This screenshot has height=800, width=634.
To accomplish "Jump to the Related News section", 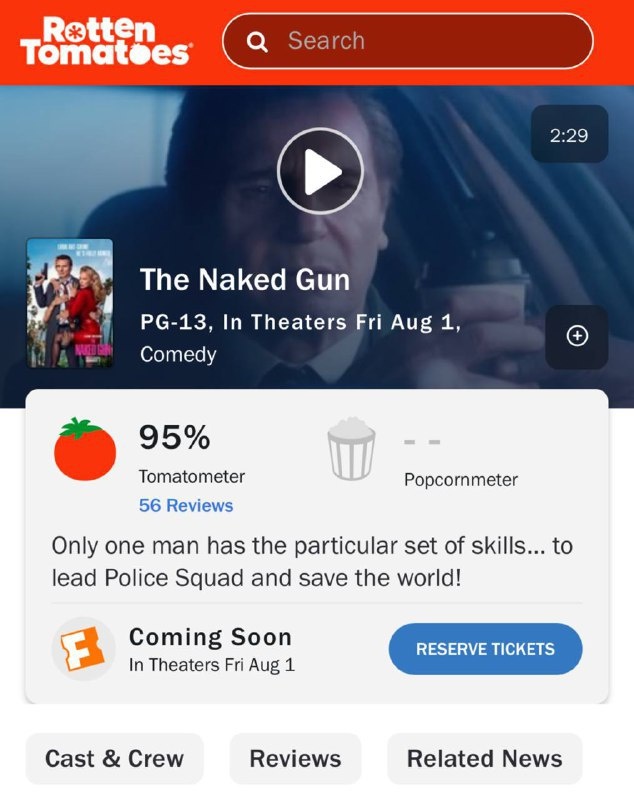I will coord(485,758).
